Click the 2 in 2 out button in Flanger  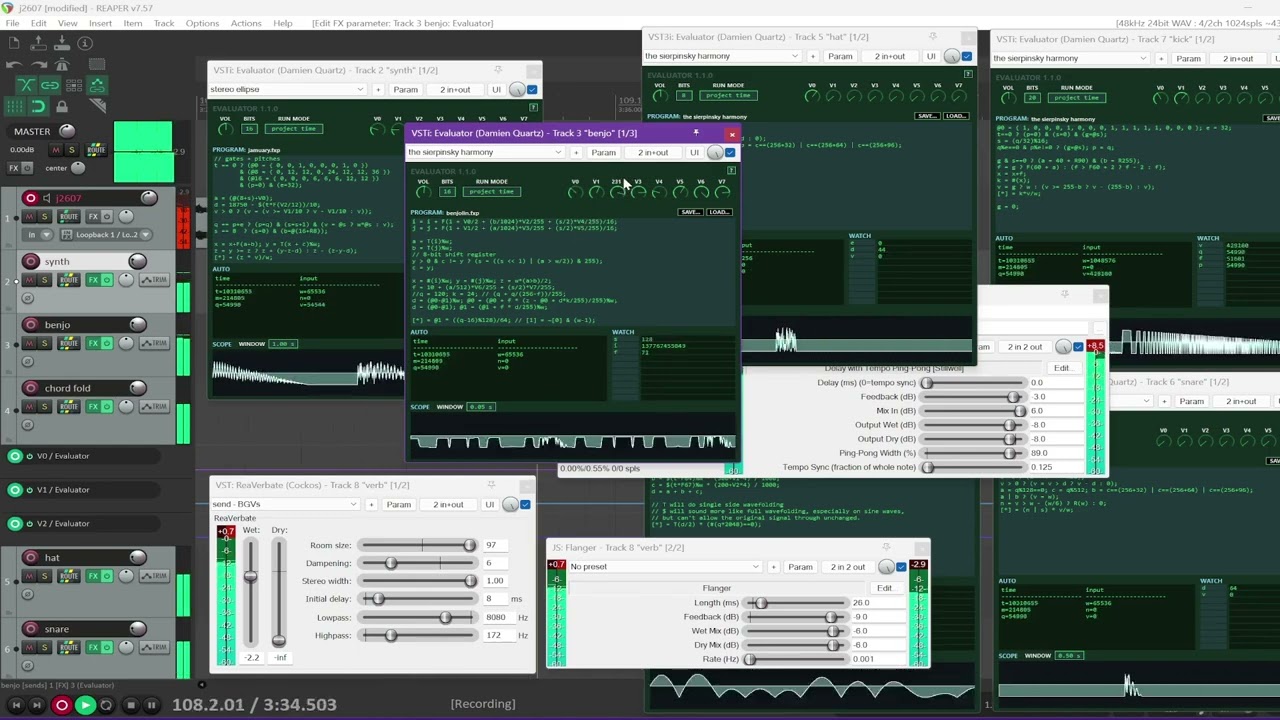click(848, 567)
